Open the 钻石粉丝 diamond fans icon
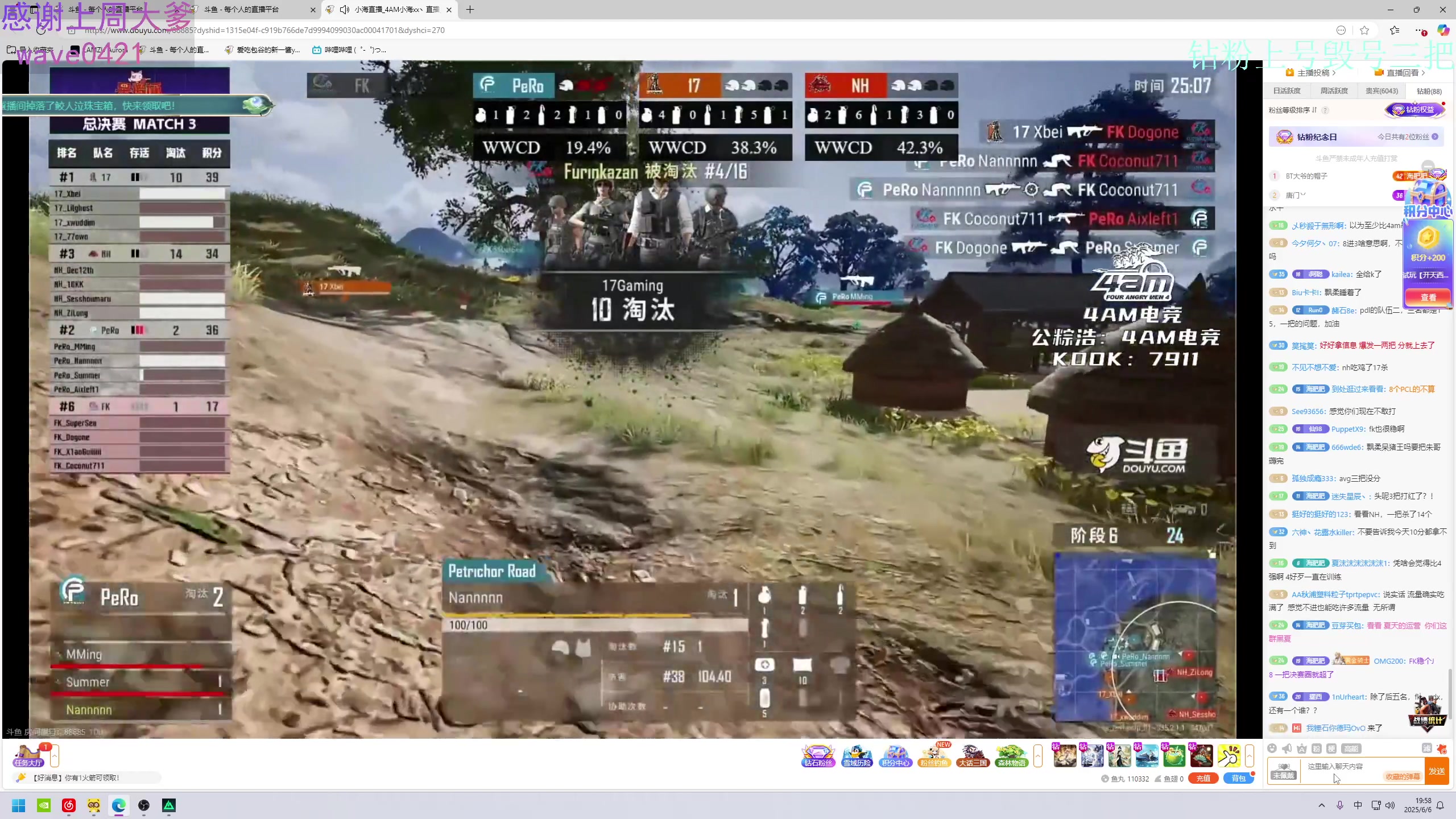 [x=818, y=756]
